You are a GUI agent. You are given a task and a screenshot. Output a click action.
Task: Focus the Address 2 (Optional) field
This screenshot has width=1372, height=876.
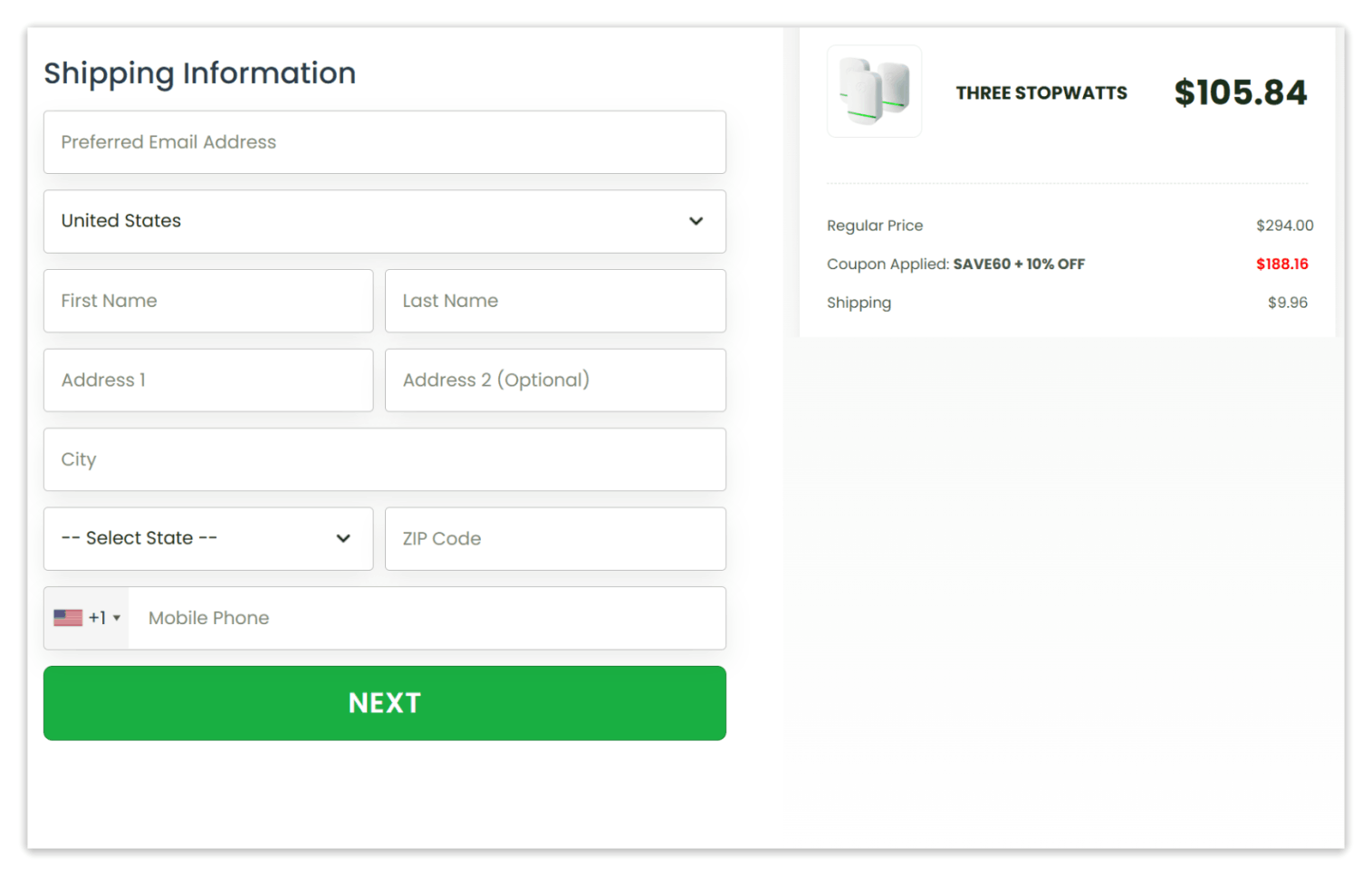point(555,380)
